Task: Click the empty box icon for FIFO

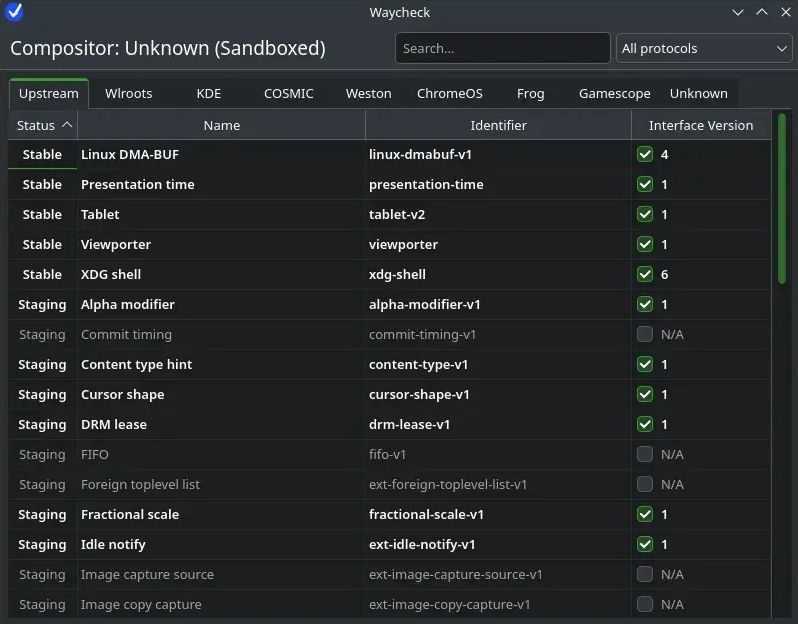Action: click(x=645, y=454)
